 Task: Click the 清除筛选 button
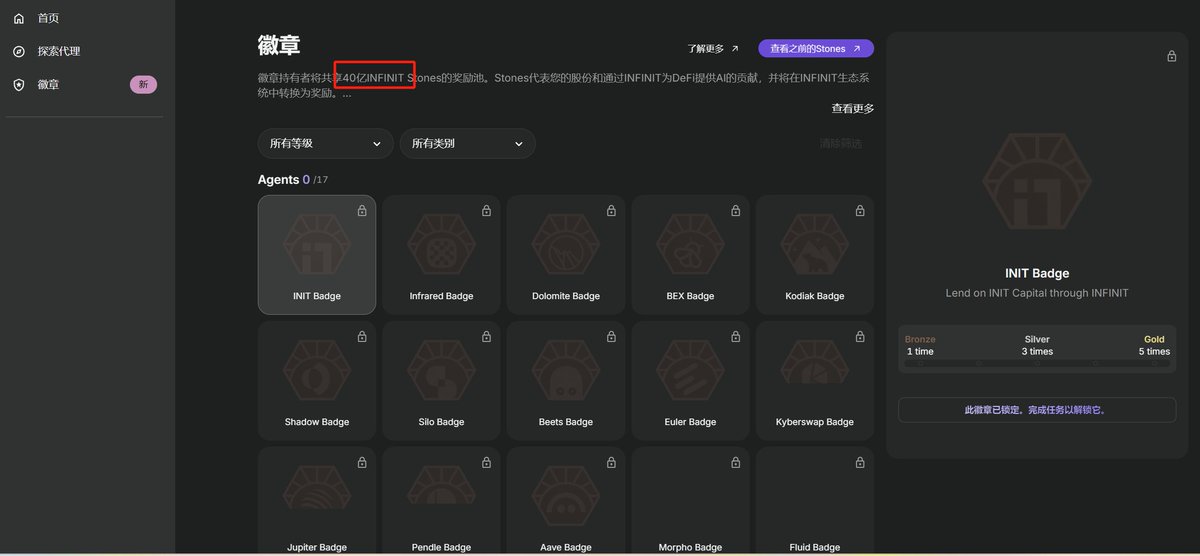[841, 143]
